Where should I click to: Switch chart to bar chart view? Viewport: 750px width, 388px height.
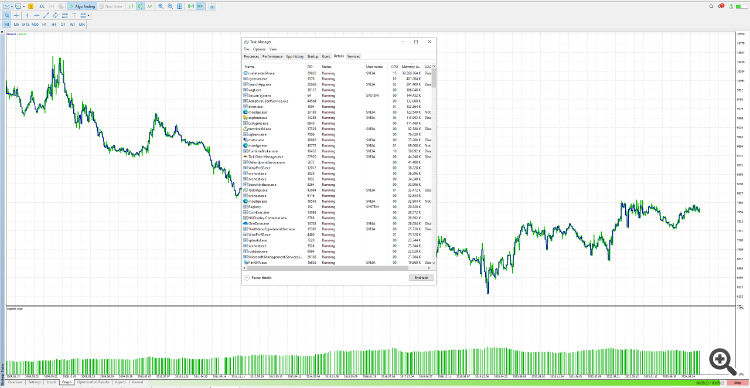pyautogui.click(x=131, y=6)
